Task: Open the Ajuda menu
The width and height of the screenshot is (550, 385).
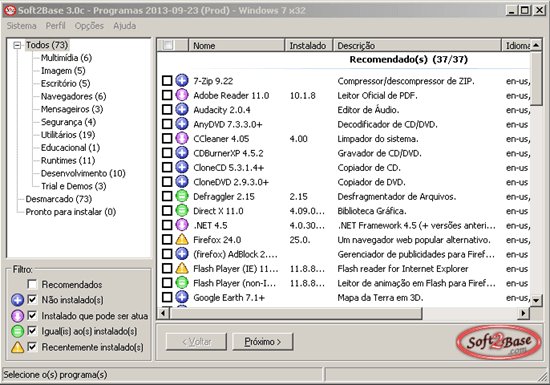Action: click(125, 26)
